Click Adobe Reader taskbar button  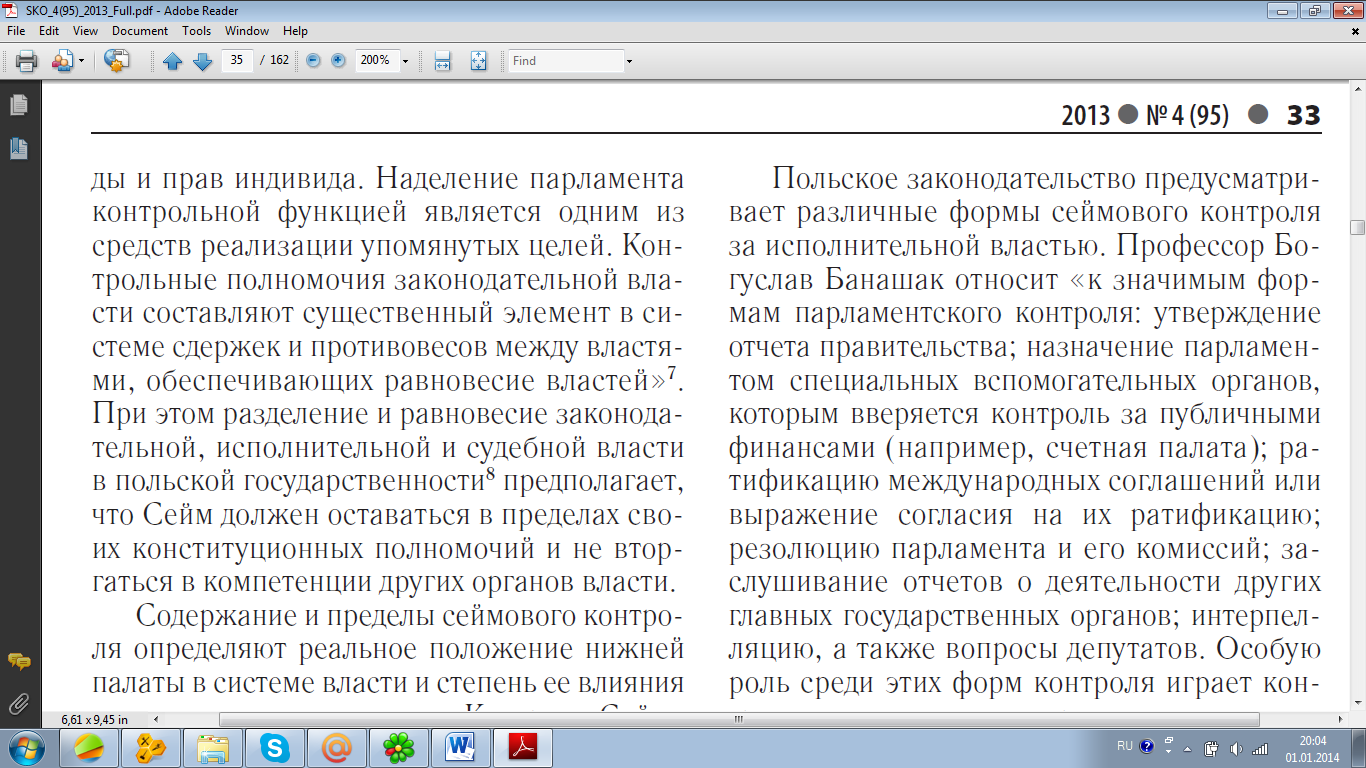[x=525, y=747]
